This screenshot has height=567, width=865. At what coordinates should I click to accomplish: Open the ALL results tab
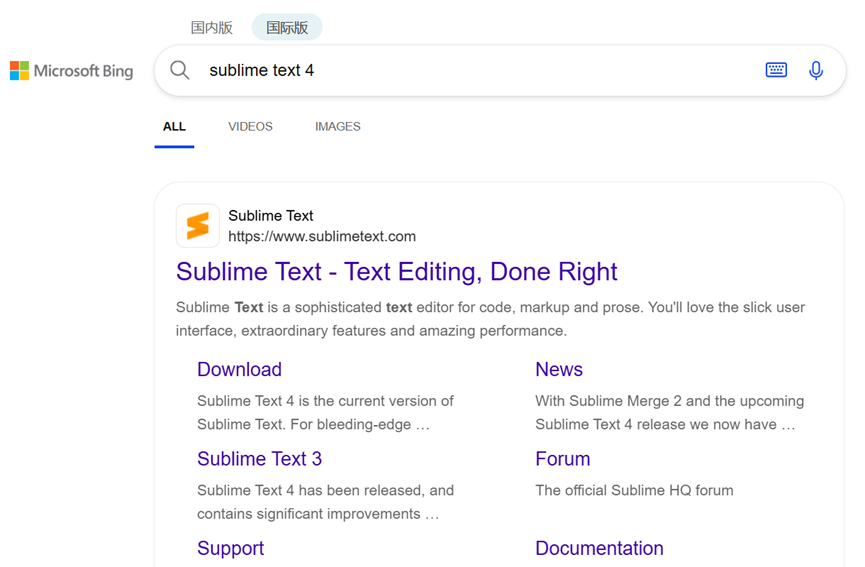pos(174,127)
